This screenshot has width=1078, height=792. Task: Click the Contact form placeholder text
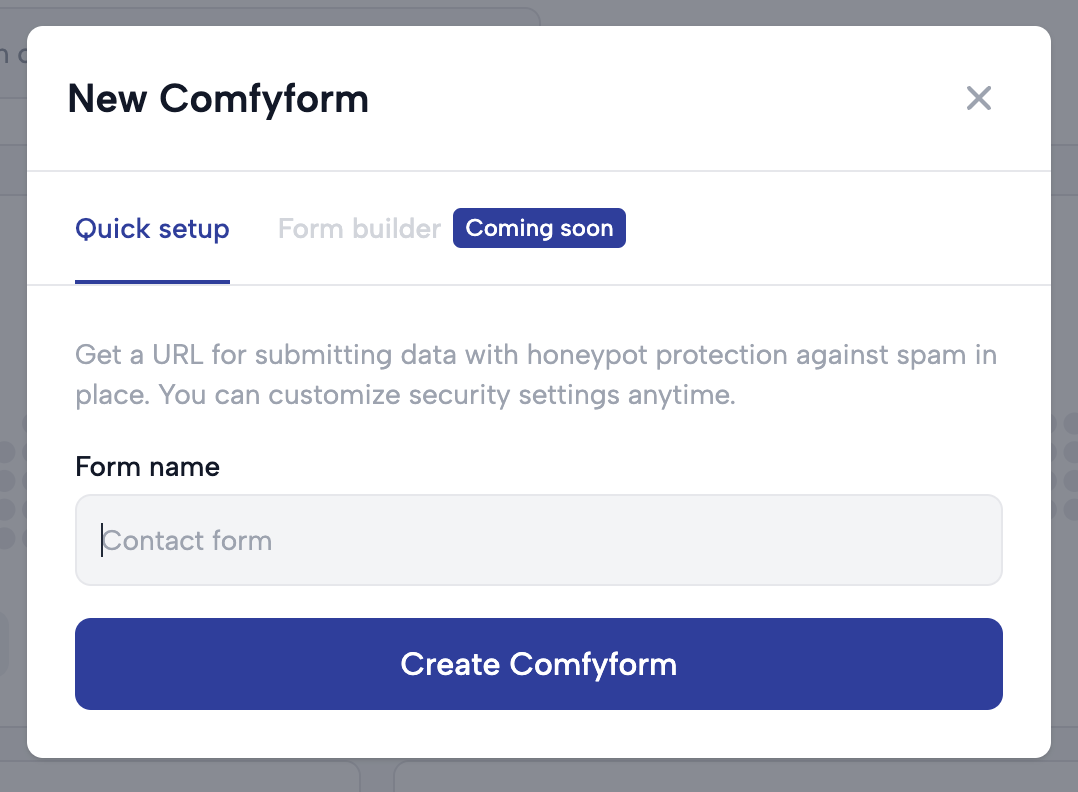(x=187, y=541)
